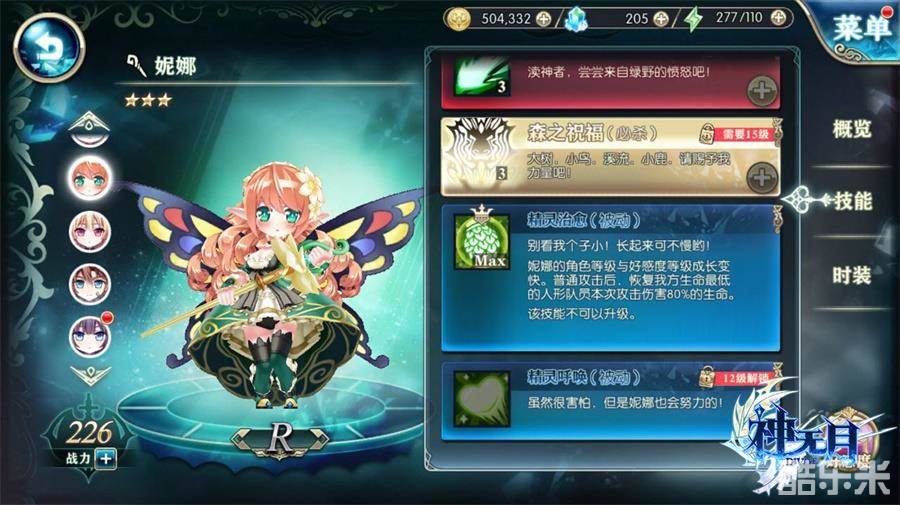Image resolution: width=900 pixels, height=505 pixels.
Task: Tap the R rarity badge
Action: click(280, 438)
